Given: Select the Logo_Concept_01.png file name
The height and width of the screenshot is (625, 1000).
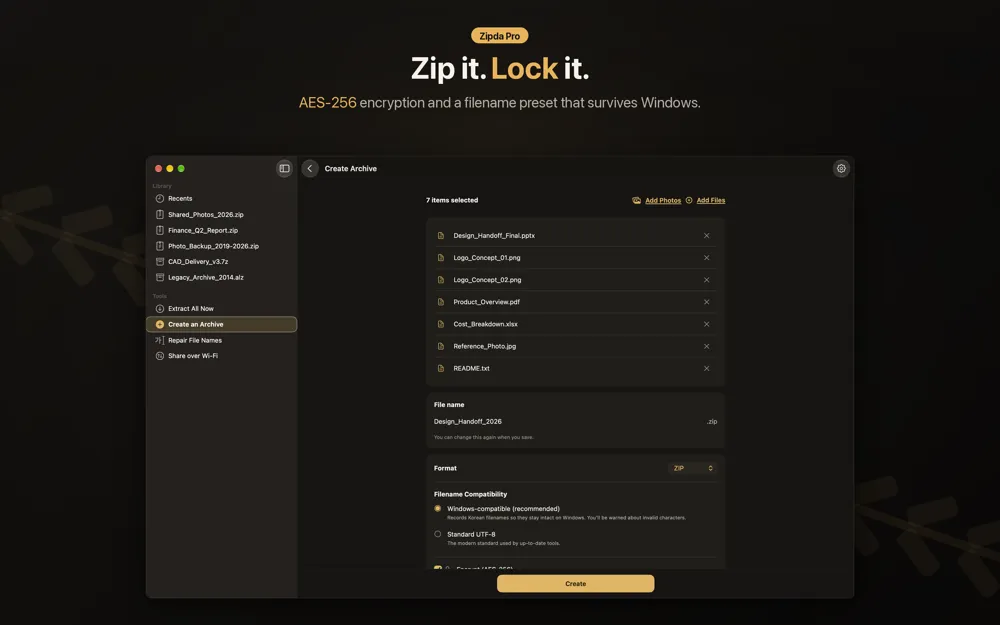Looking at the screenshot, I should click(x=487, y=258).
